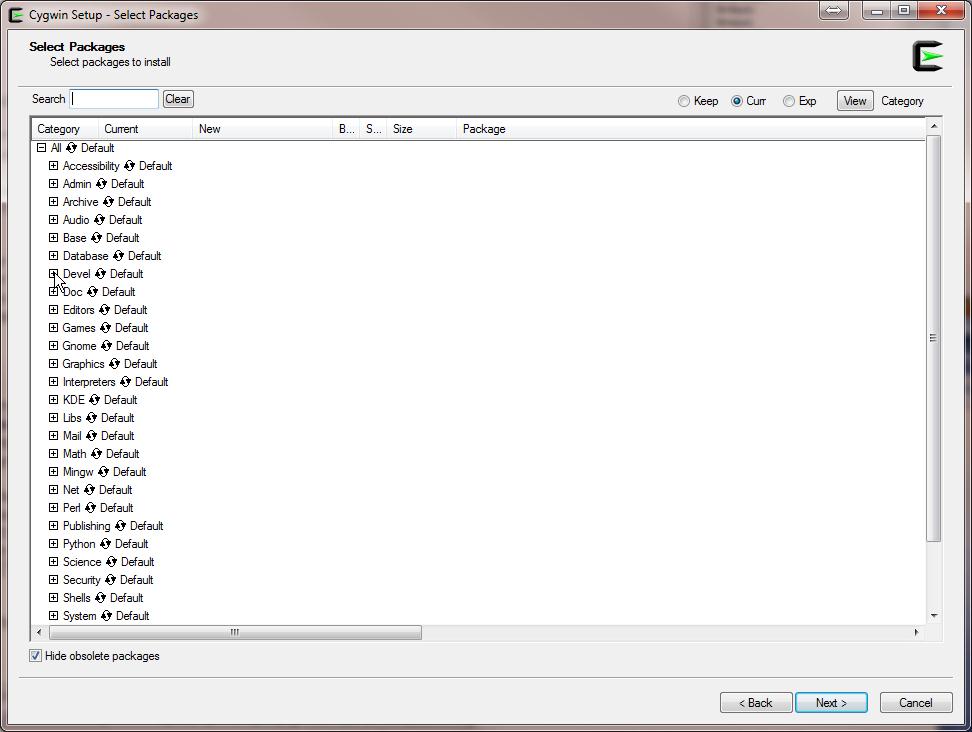The width and height of the screenshot is (972, 732).
Task: Expand the Python category
Action: 53,544
